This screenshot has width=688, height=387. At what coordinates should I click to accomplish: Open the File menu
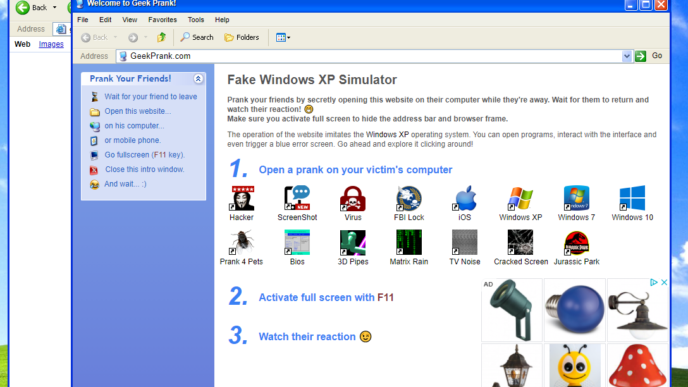(82, 20)
